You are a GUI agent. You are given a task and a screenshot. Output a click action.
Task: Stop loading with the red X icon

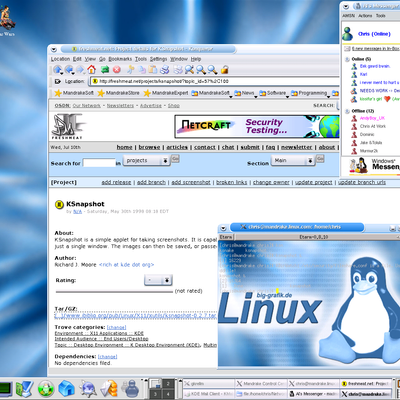[x=117, y=70]
